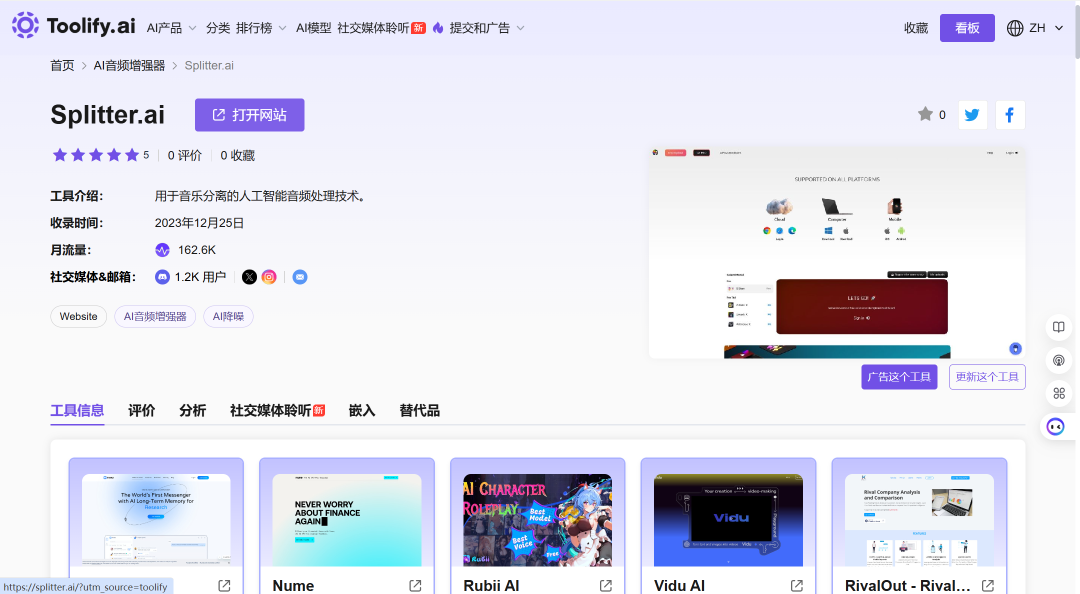Open the Rubii AI card thumbnail

pyautogui.click(x=538, y=520)
